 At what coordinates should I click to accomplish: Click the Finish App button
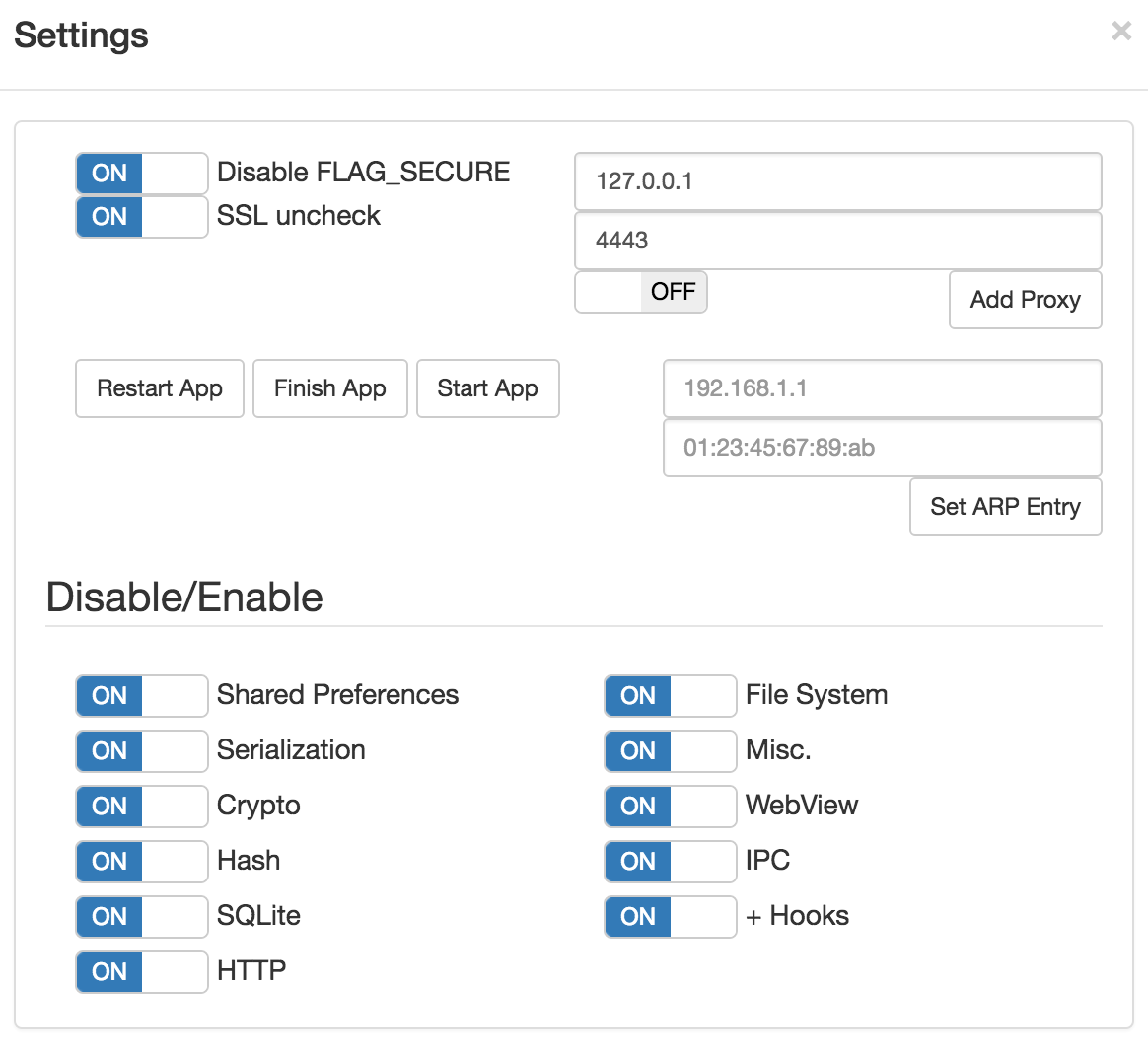[x=329, y=388]
